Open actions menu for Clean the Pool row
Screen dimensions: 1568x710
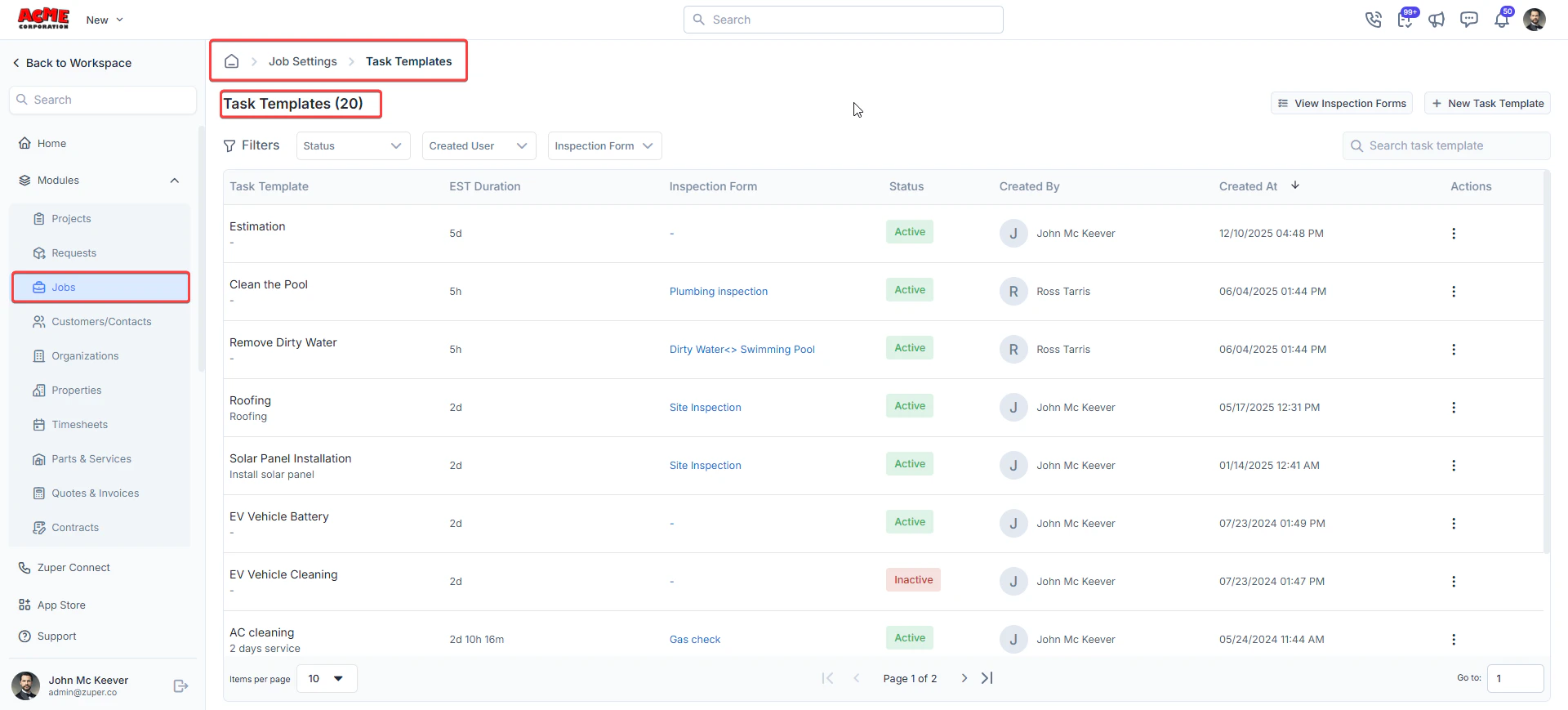click(1454, 292)
